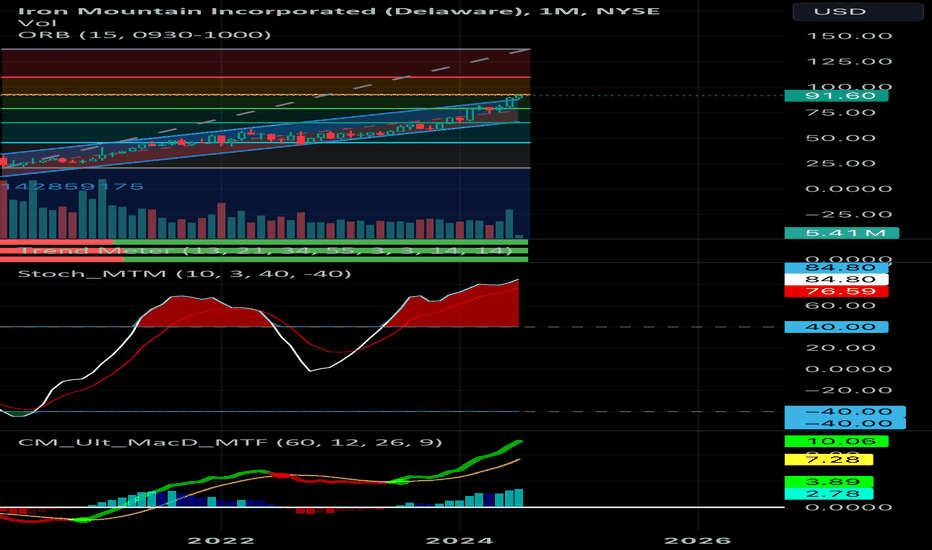932x550 pixels.
Task: Click the 142859175 volume reading
Action: tap(72, 187)
